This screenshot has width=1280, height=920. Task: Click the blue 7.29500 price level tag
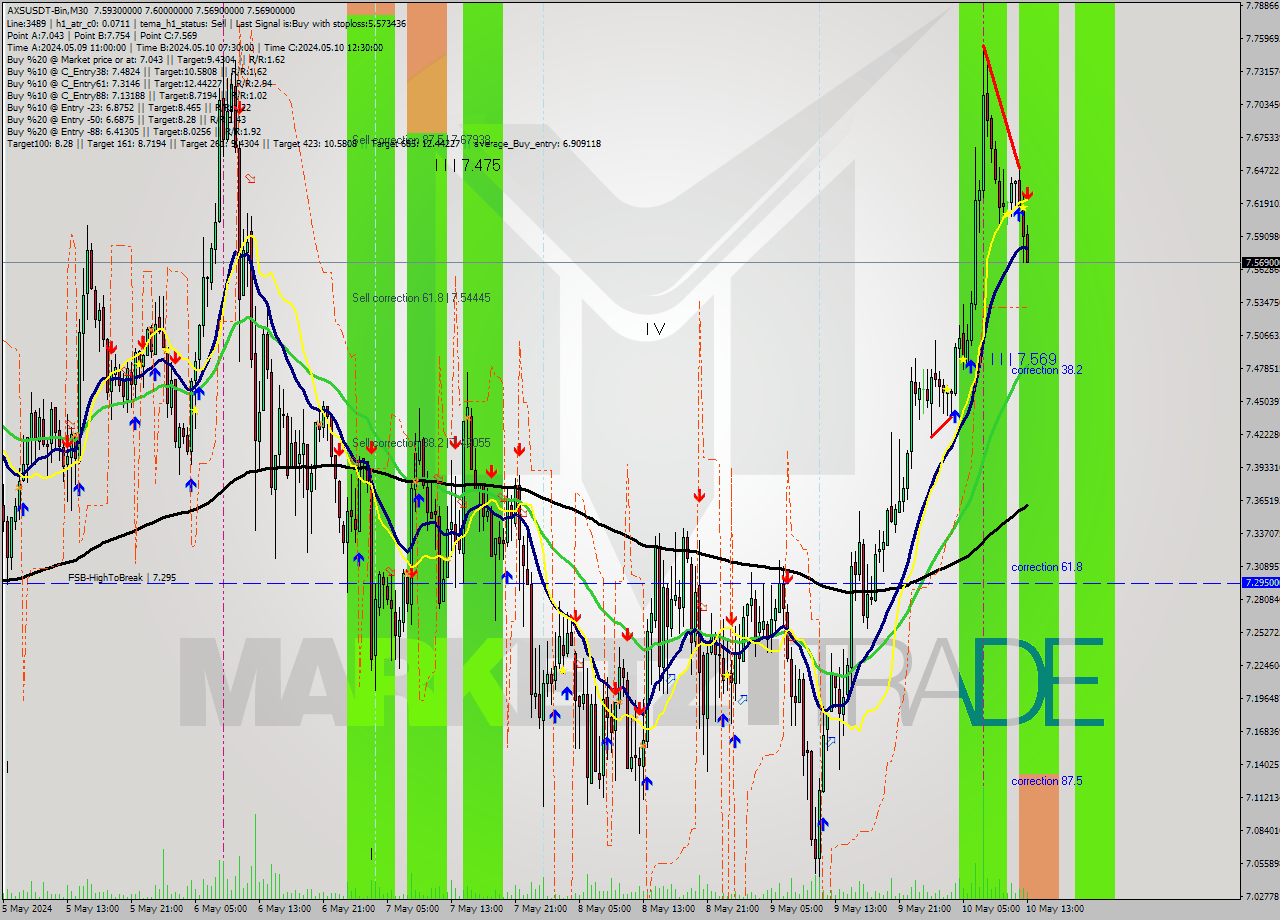[x=1260, y=582]
